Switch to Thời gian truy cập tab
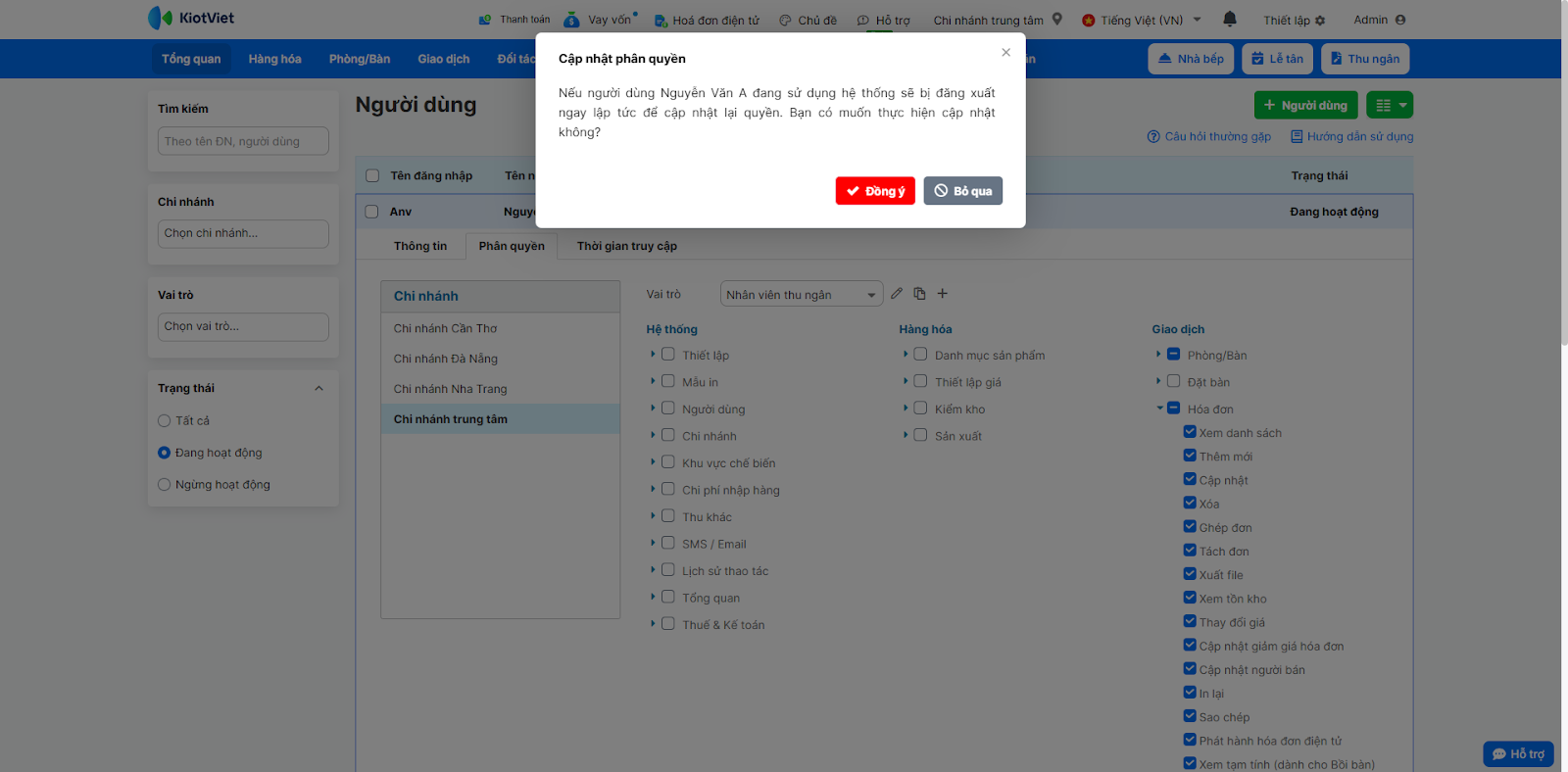Viewport: 1568px width, 772px height. [x=627, y=246]
